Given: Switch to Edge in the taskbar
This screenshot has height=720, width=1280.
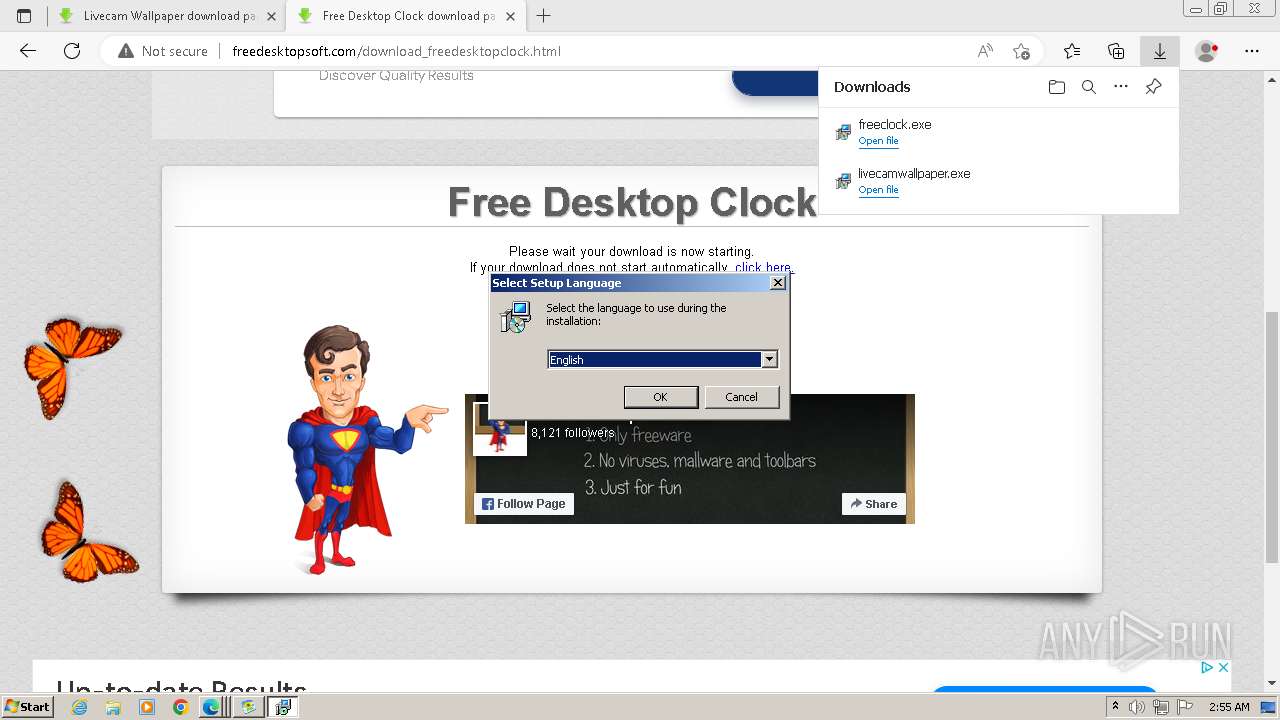Looking at the screenshot, I should tap(211, 707).
